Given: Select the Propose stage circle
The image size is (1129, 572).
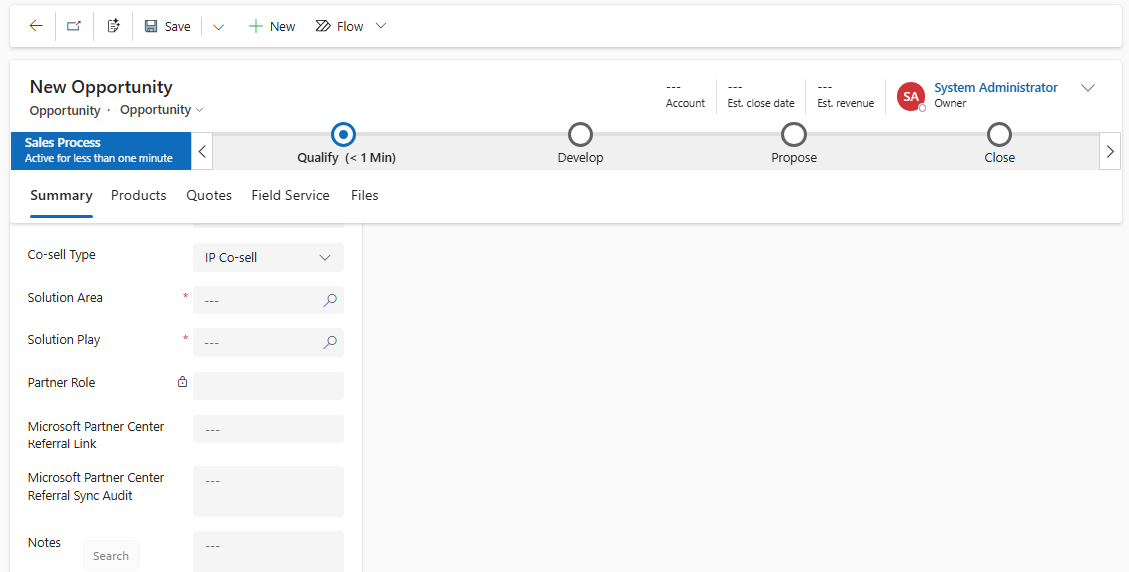Looking at the screenshot, I should pyautogui.click(x=794, y=134).
